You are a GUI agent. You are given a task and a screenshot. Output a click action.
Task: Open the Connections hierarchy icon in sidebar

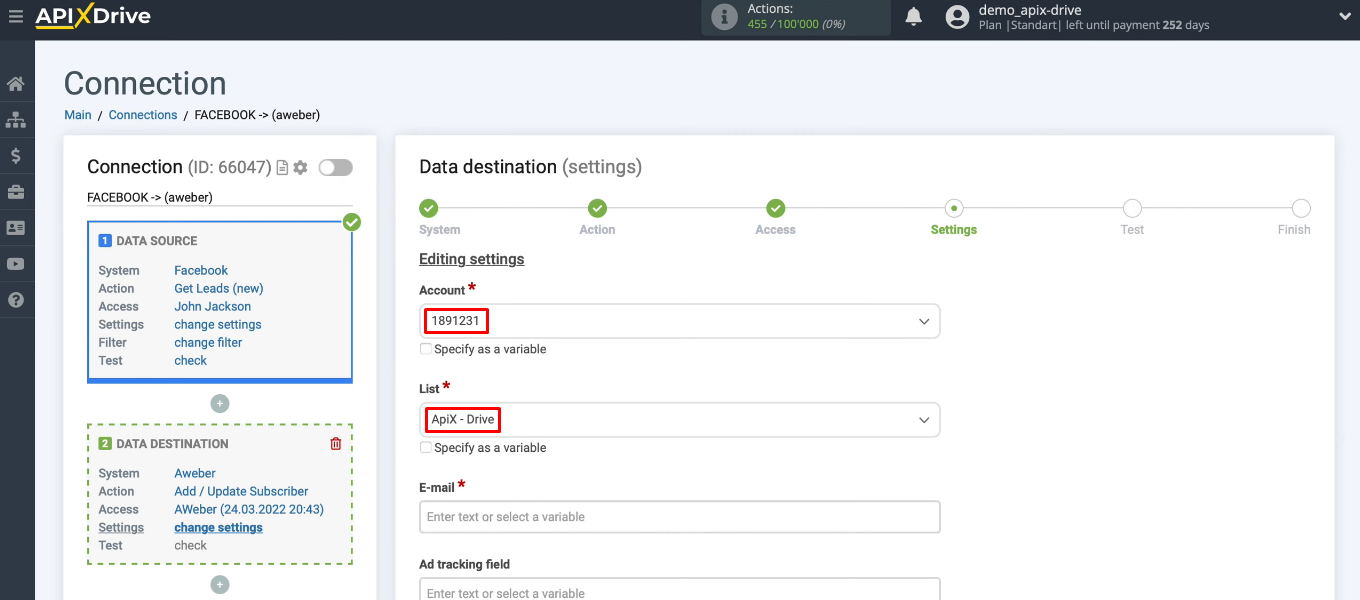(16, 119)
